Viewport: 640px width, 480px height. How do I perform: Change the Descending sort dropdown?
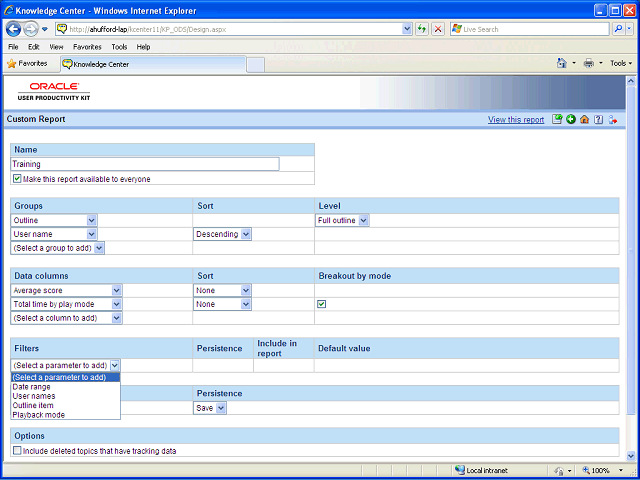pos(222,234)
